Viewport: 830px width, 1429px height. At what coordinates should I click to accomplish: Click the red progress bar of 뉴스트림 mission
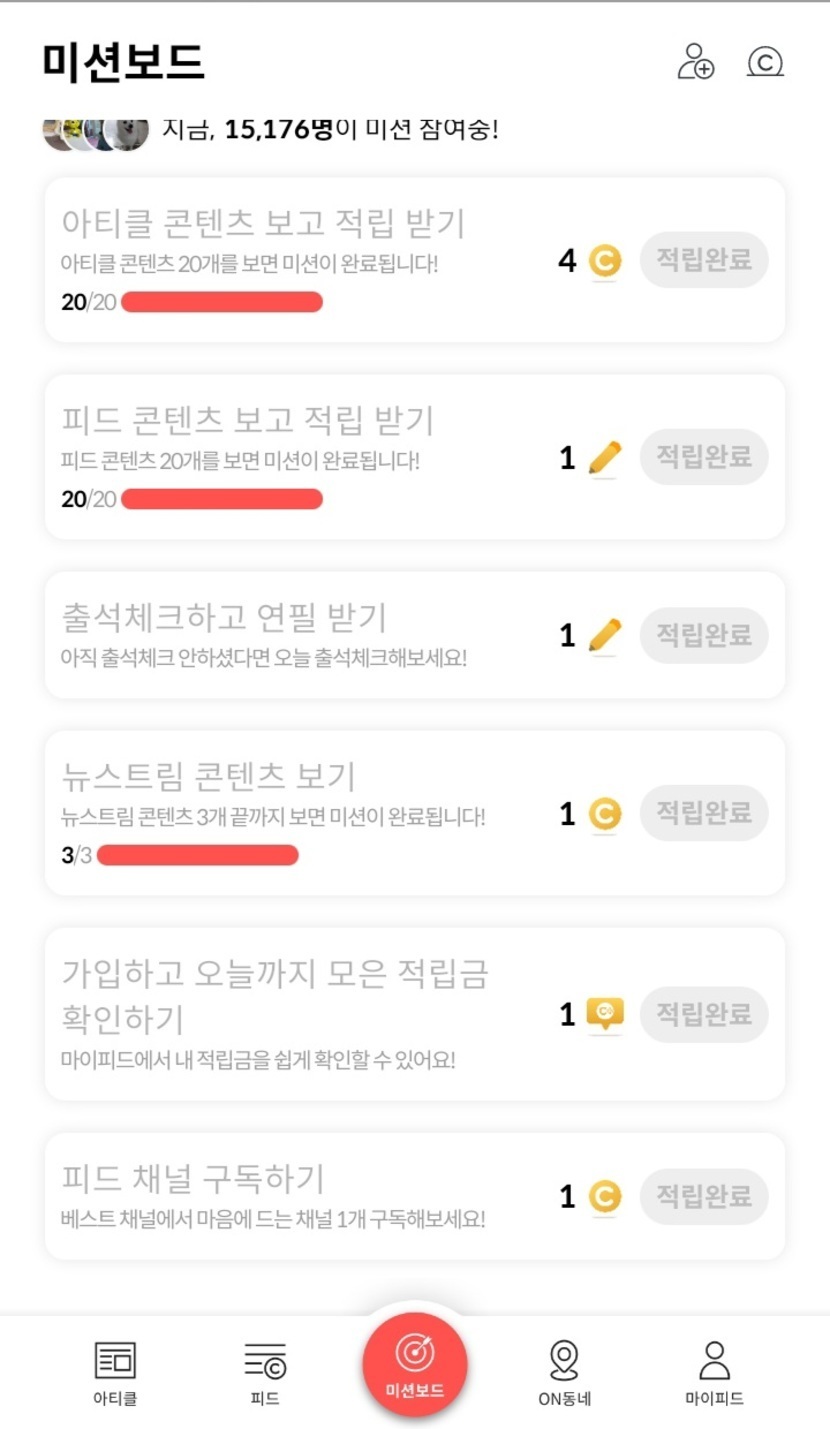(x=198, y=855)
